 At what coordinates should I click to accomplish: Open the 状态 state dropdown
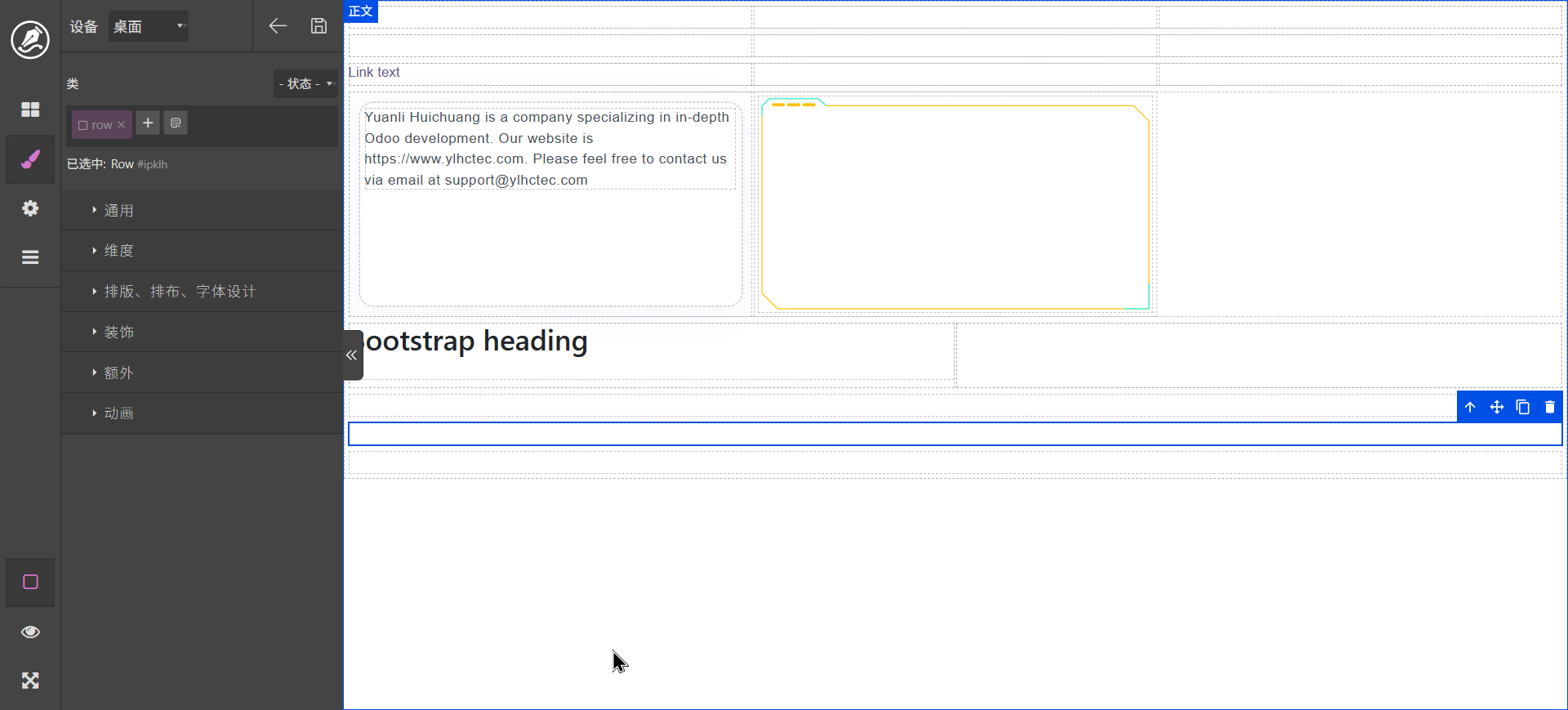(305, 84)
